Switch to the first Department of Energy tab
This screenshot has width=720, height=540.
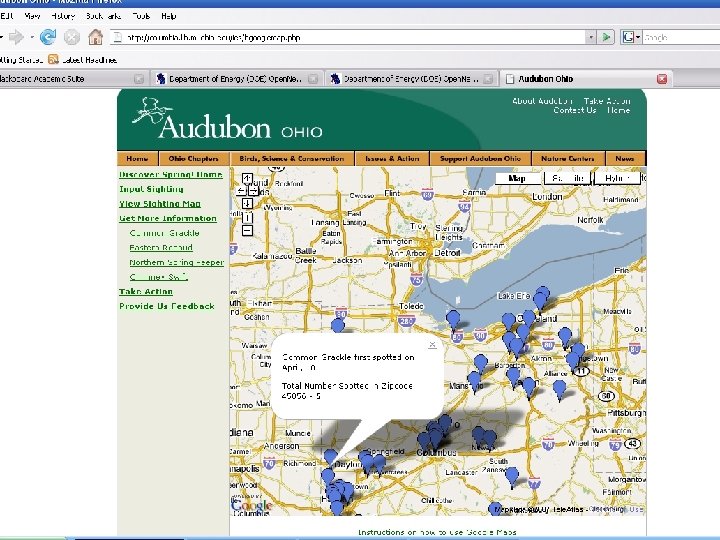(x=236, y=79)
